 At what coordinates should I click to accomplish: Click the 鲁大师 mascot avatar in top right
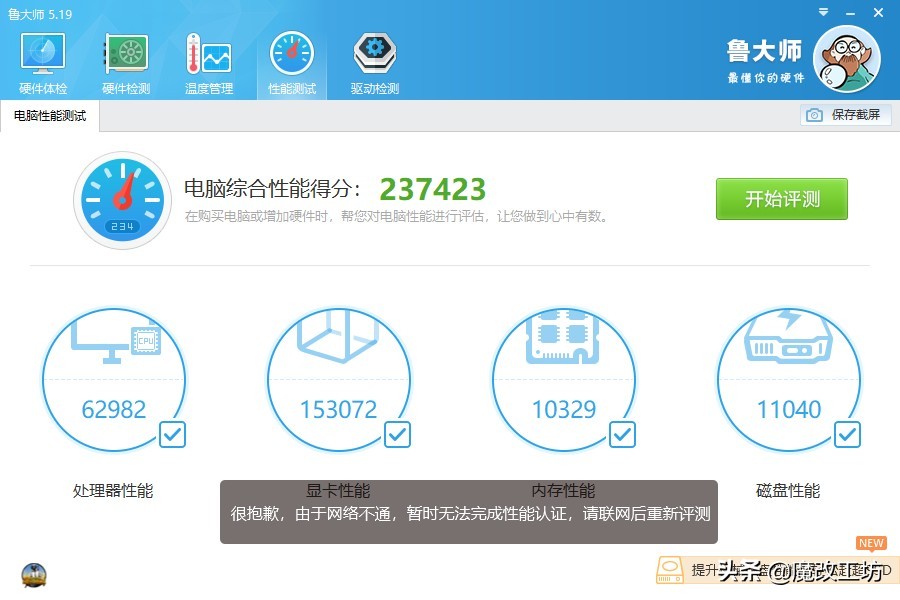[847, 60]
